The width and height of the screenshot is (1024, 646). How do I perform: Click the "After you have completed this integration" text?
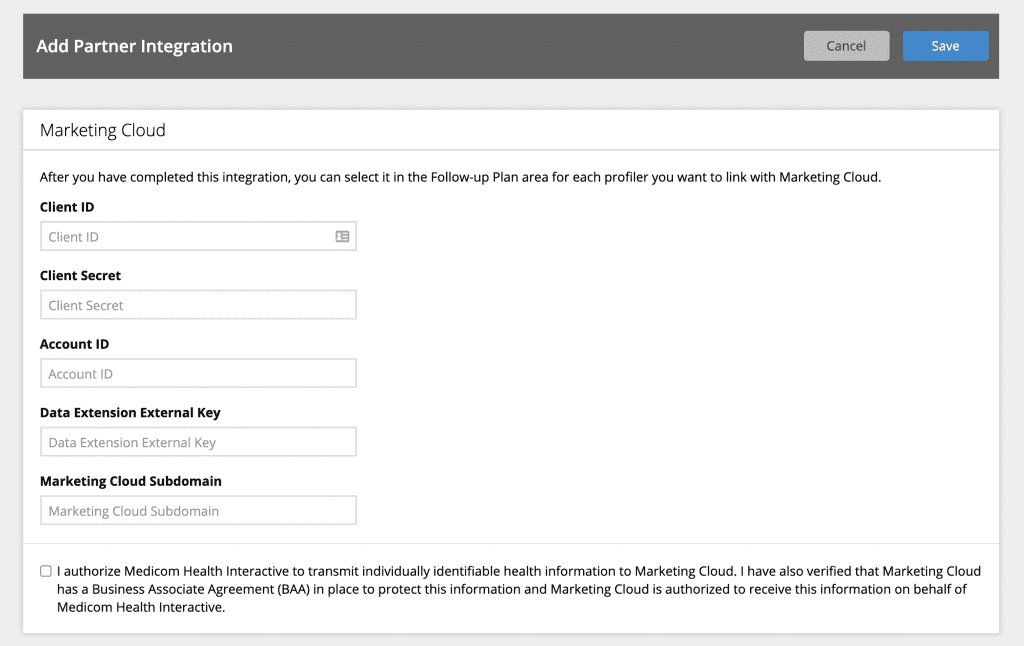(x=460, y=177)
